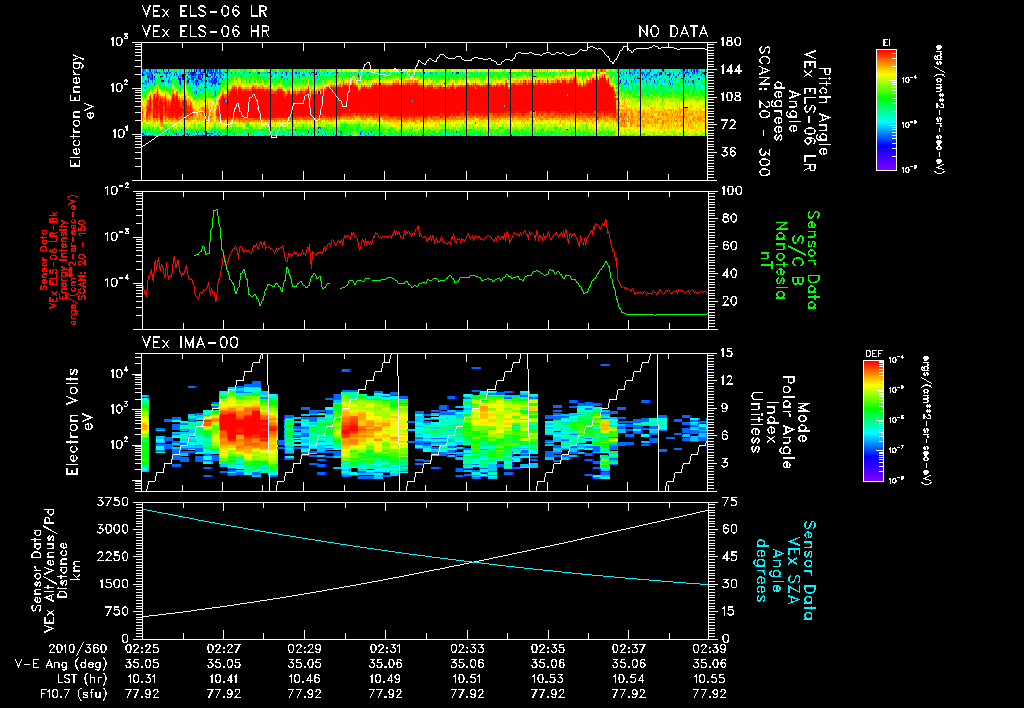Click the 750 altitude axis tick

116,611
